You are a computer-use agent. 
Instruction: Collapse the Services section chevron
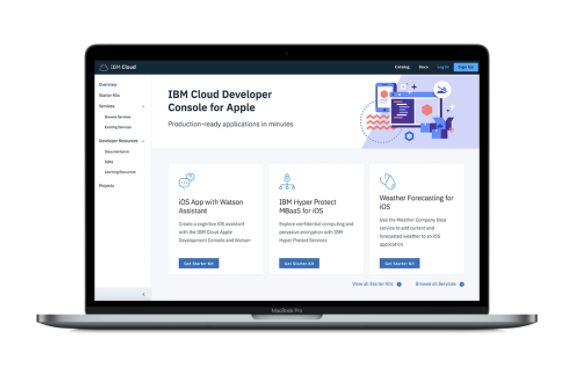tap(143, 106)
